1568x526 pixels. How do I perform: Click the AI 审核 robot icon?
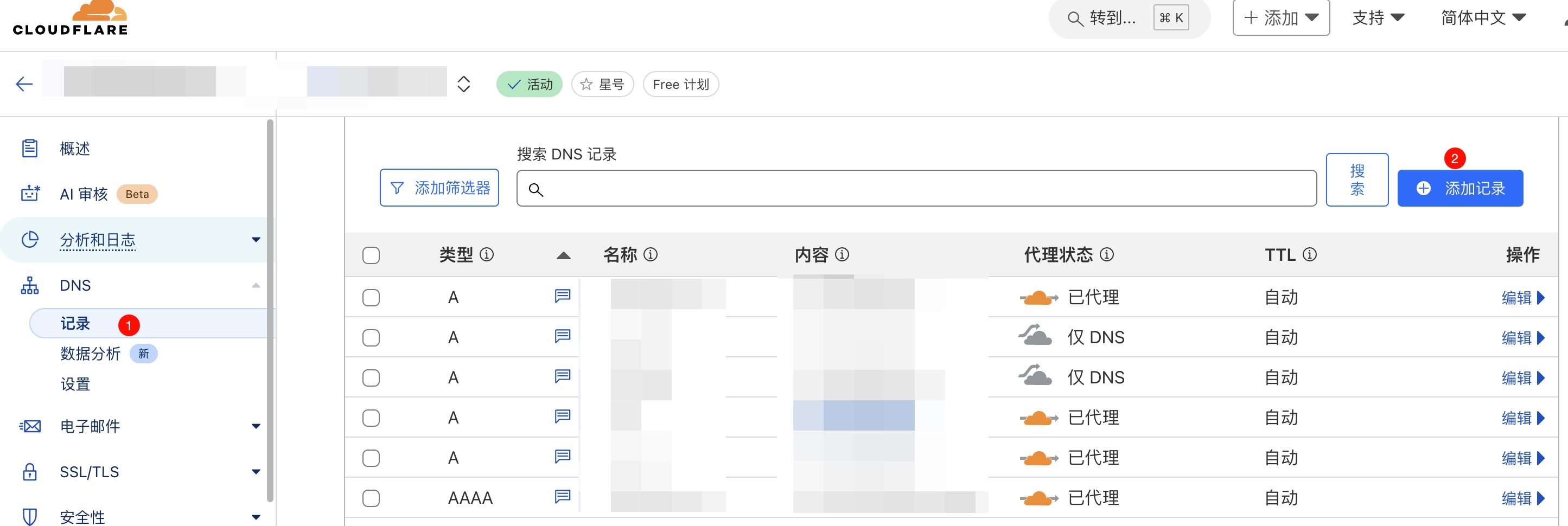(30, 194)
